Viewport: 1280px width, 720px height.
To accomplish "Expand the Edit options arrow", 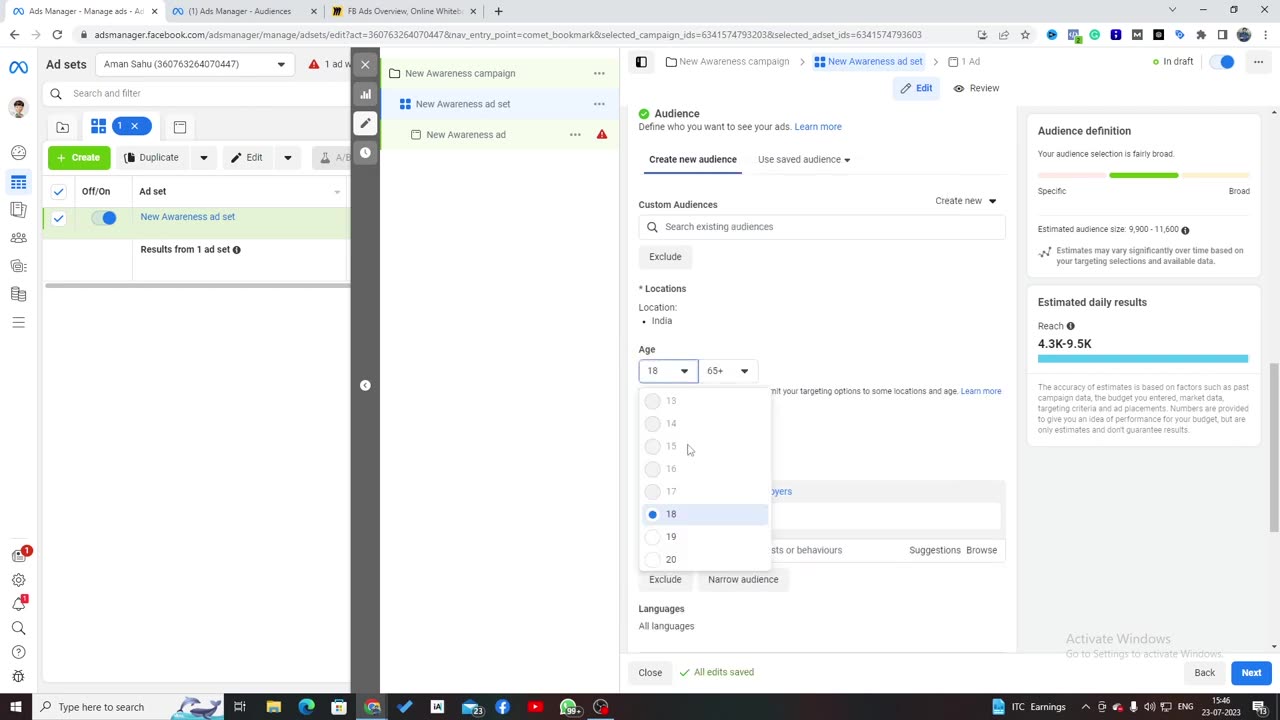I will coord(288,158).
